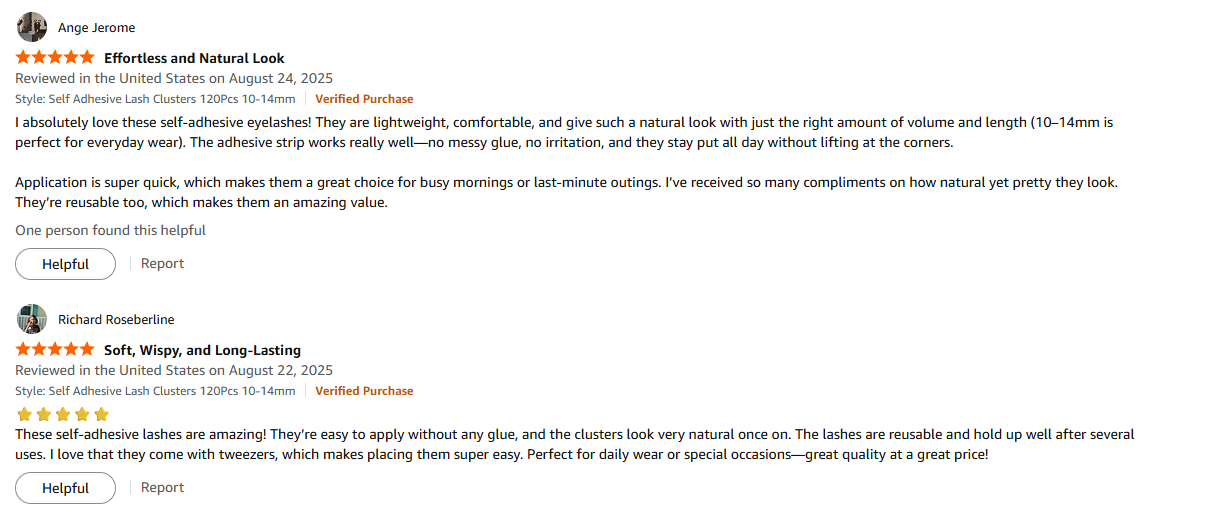
Task: Click the Style label on Ange Jerome's review
Action: (x=155, y=99)
